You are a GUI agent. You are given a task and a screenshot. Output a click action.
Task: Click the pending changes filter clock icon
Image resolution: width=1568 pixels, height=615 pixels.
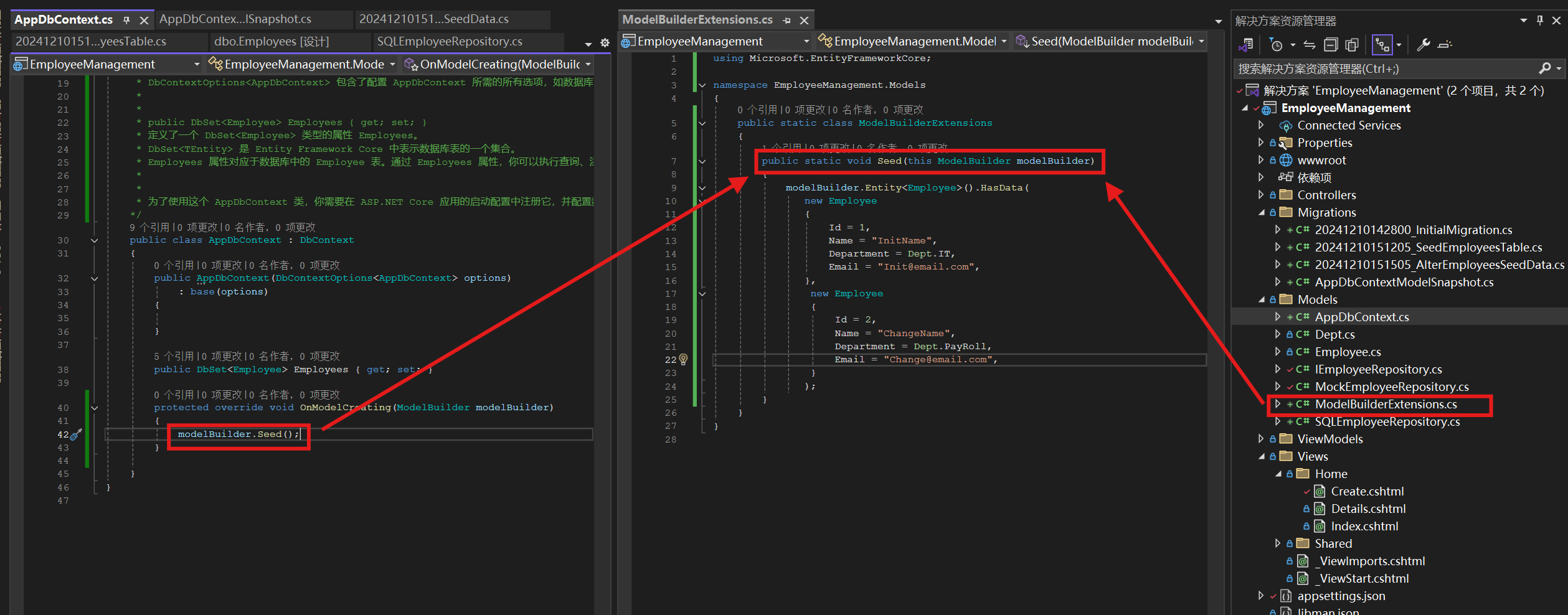1276,45
